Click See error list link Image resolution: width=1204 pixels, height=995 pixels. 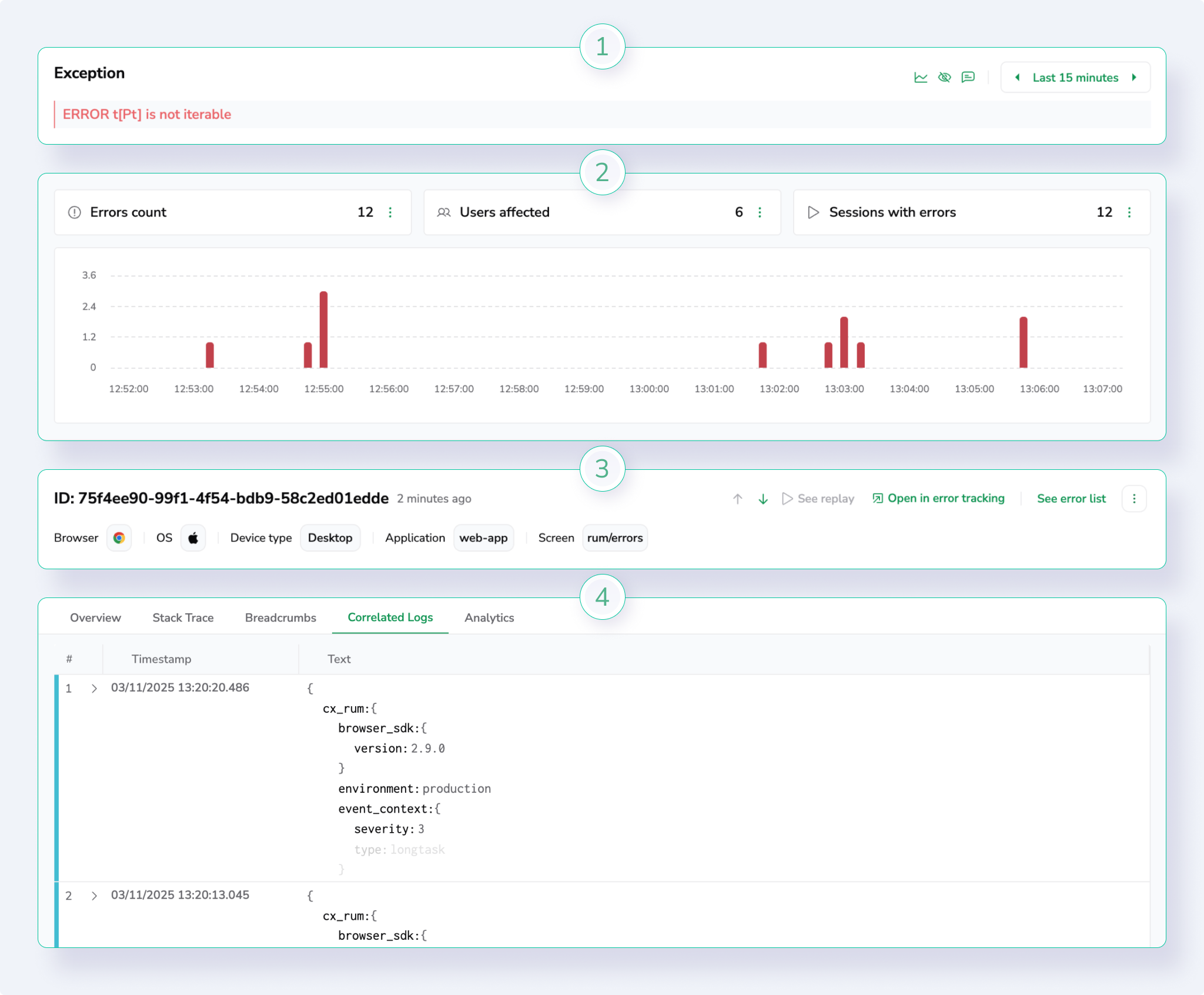click(x=1071, y=499)
